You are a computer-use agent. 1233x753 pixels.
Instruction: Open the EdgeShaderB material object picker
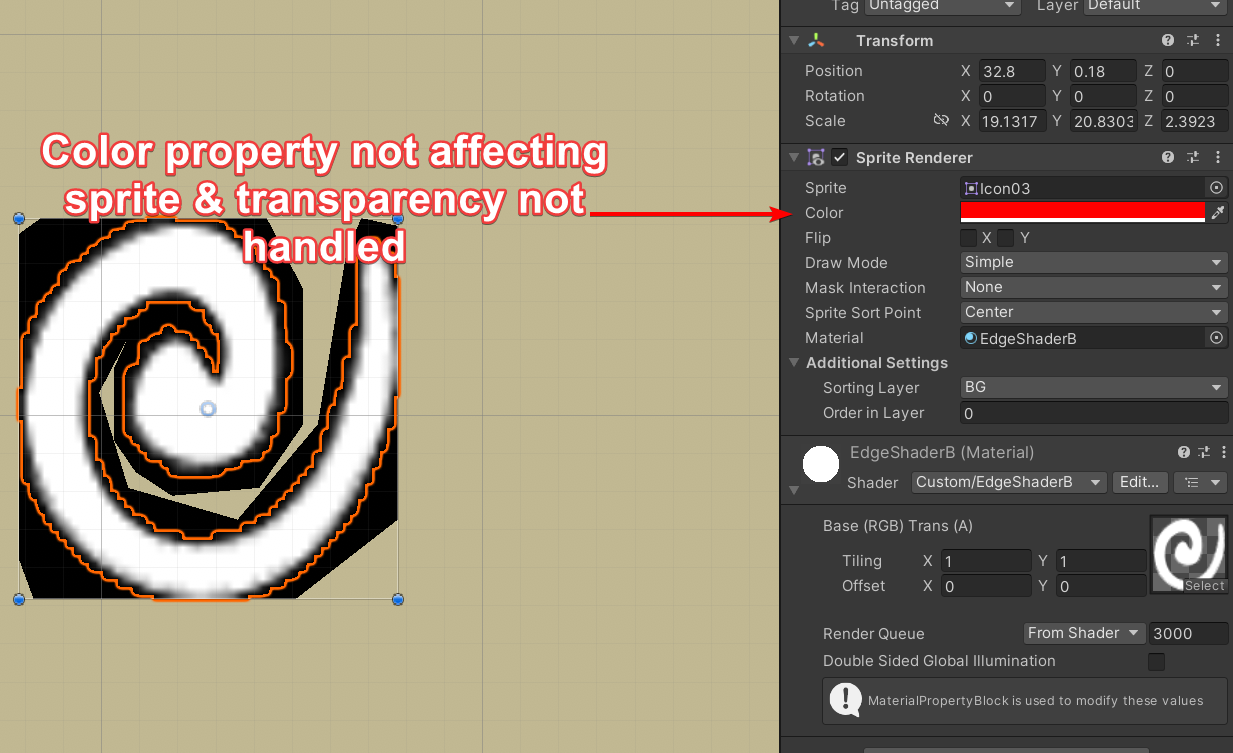[x=1216, y=337]
